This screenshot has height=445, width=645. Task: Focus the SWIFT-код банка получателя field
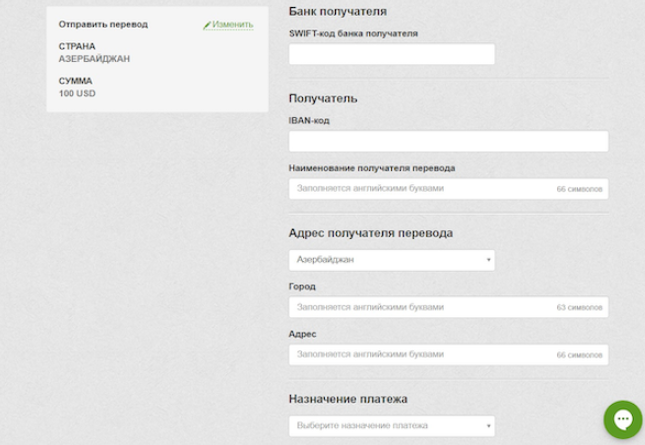[391, 54]
